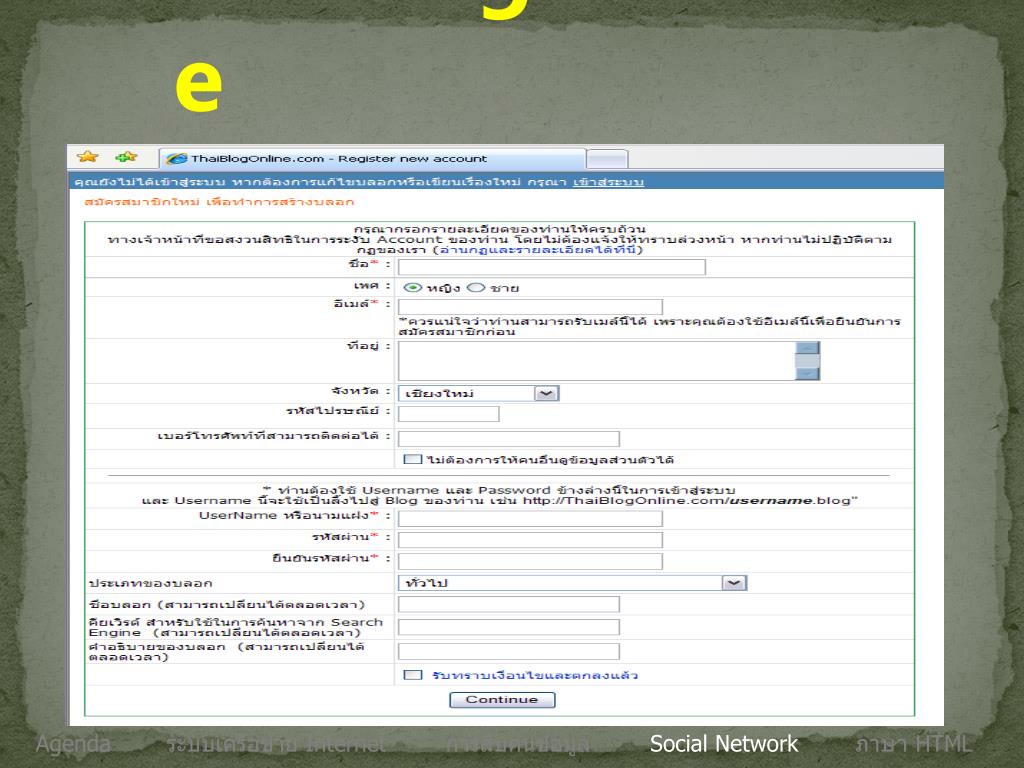Viewport: 1024px width, 768px height.
Task: Click the orange สมัครสมาชิกใหม่ heading text
Action: (219, 202)
